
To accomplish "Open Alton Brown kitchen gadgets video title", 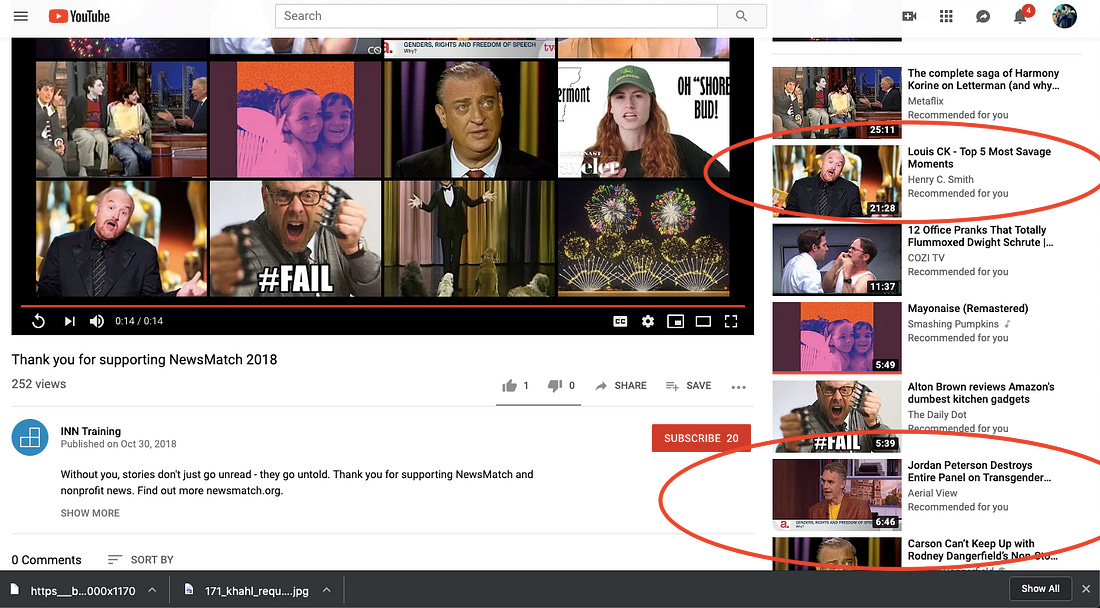I will coord(981,393).
